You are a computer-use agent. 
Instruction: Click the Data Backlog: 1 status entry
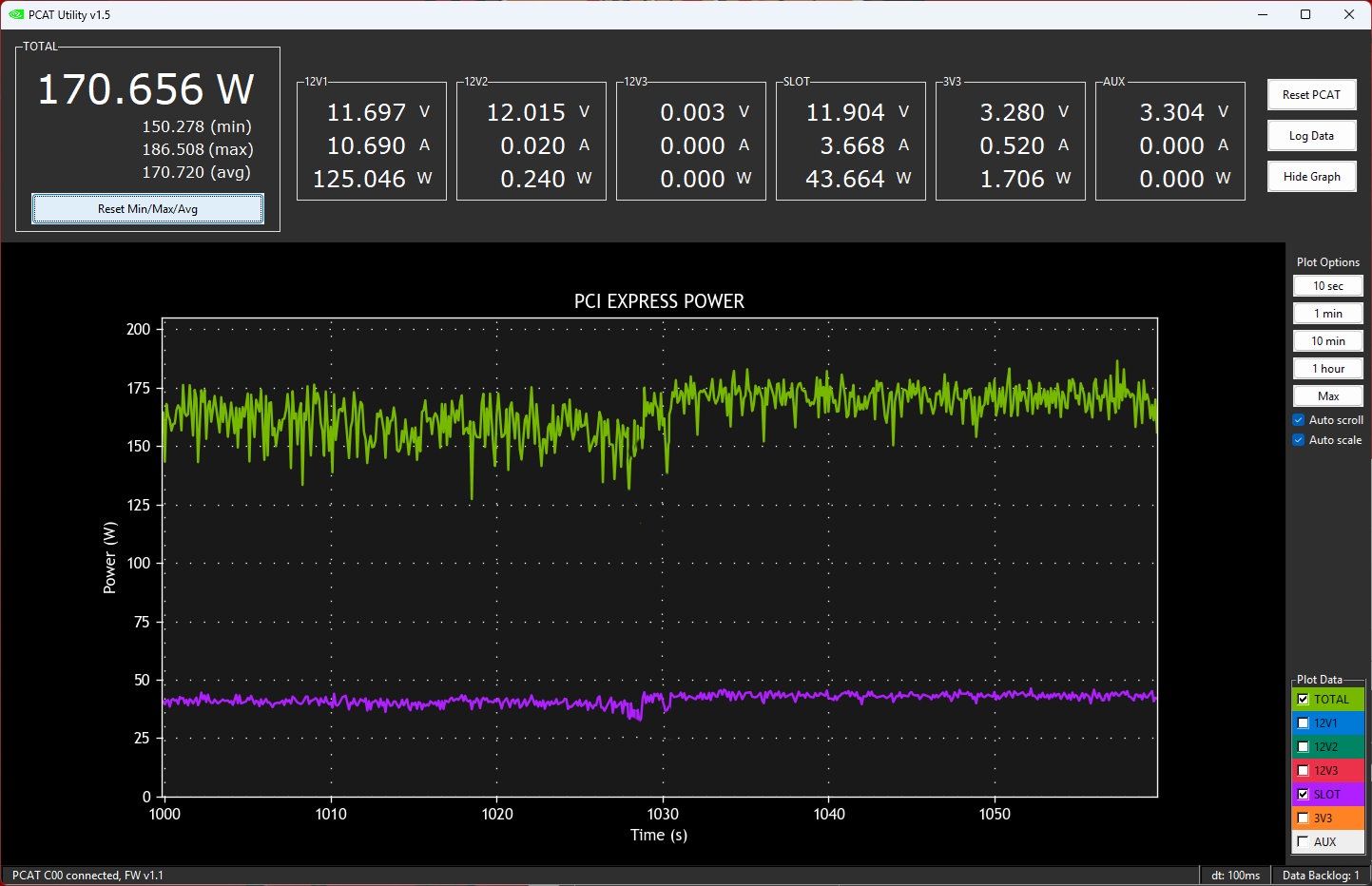[x=1321, y=876]
